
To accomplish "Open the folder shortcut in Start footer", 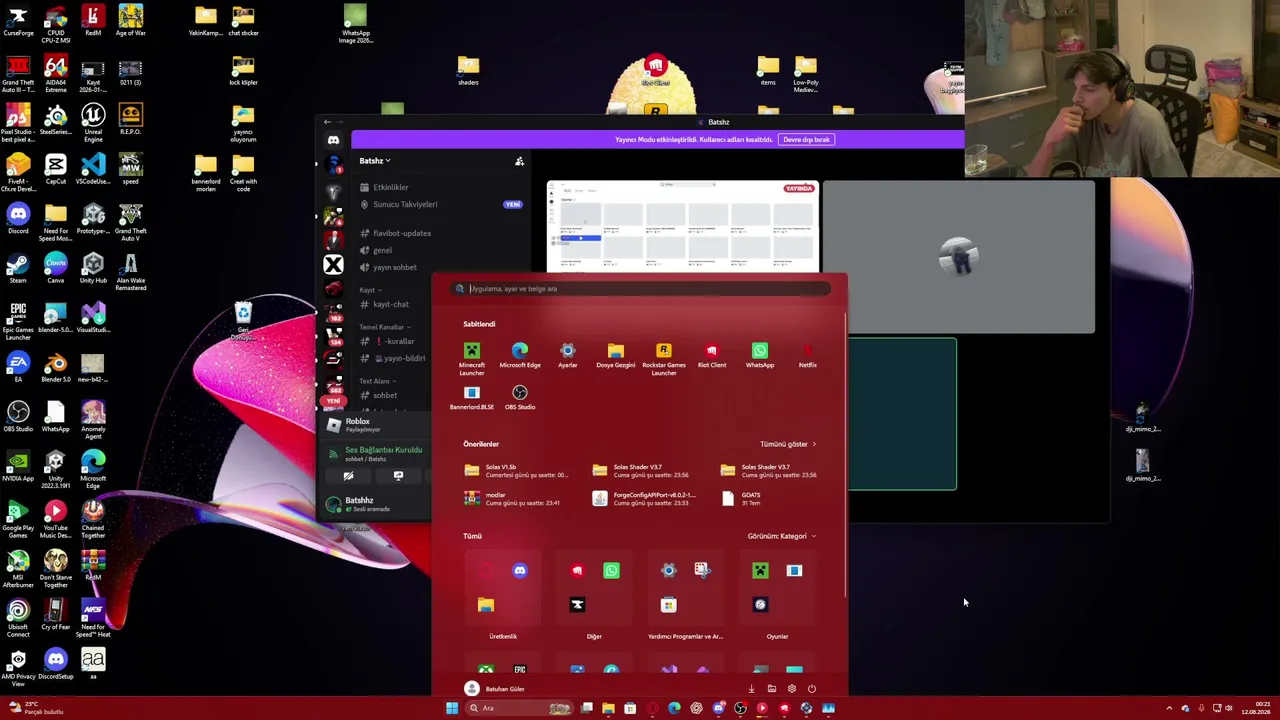I will click(x=771, y=689).
